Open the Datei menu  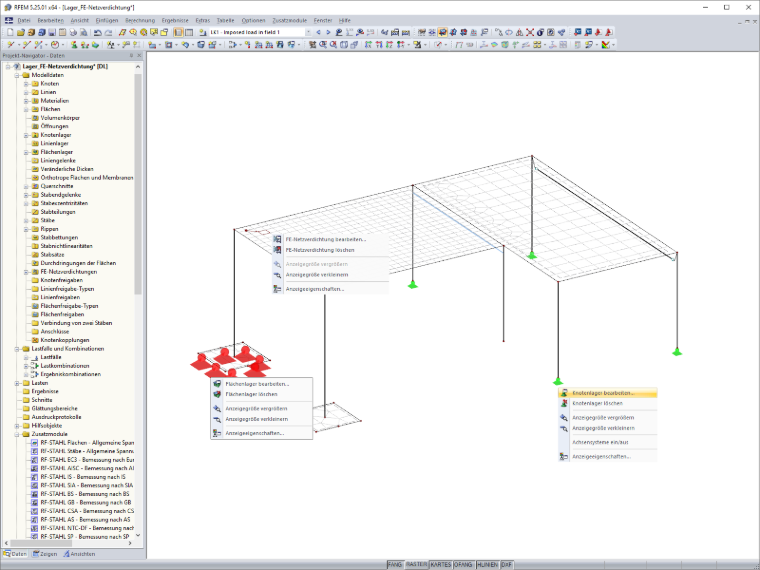click(x=24, y=20)
